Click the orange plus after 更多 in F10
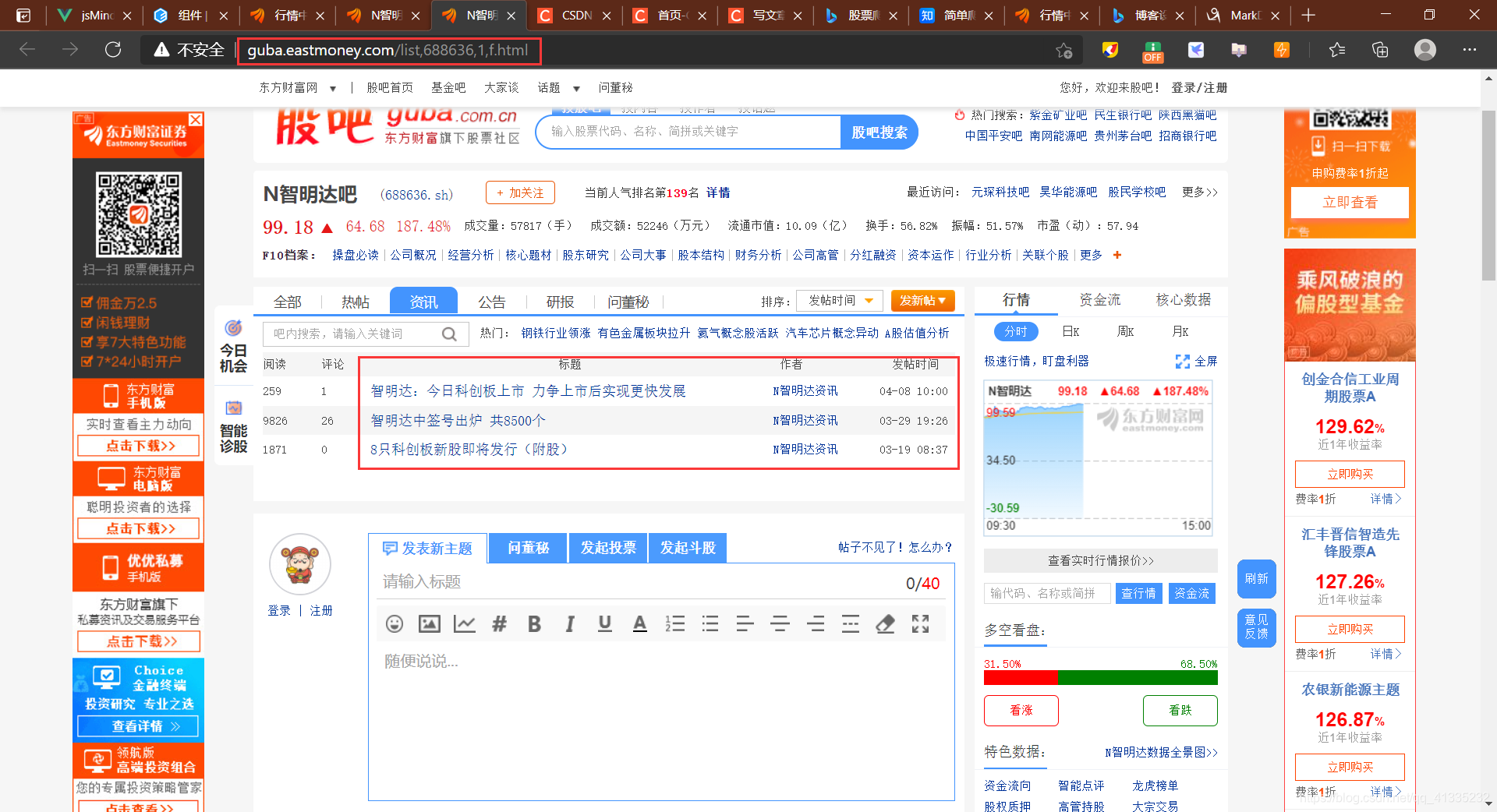 [x=1117, y=255]
